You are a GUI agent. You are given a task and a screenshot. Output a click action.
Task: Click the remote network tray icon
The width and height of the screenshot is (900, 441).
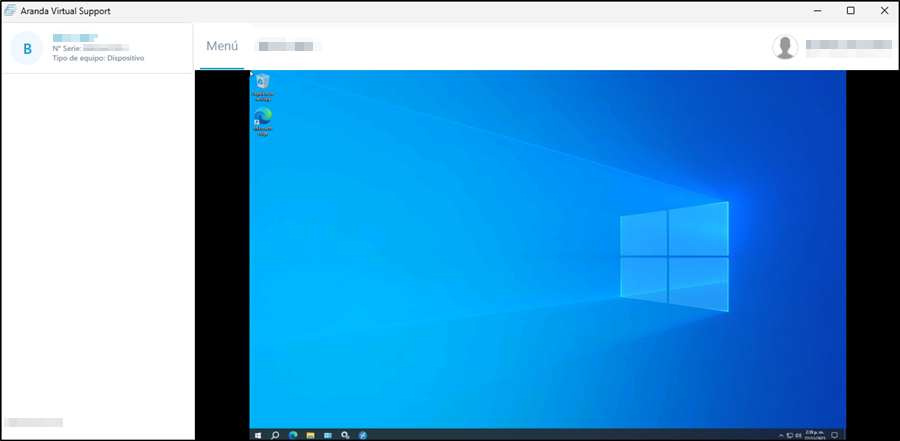click(790, 435)
